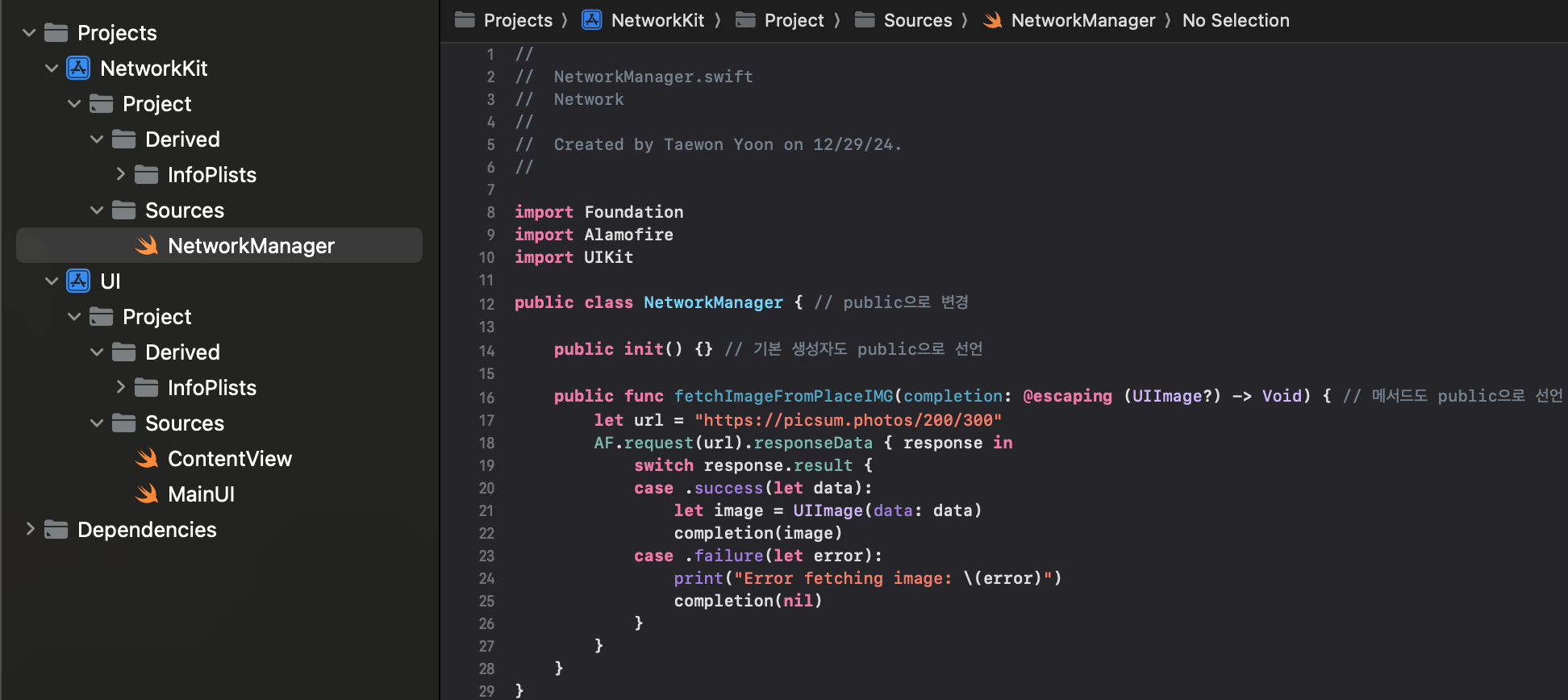Click 'import Alamofire' in code
Image resolution: width=1568 pixels, height=700 pixels.
pos(594,235)
